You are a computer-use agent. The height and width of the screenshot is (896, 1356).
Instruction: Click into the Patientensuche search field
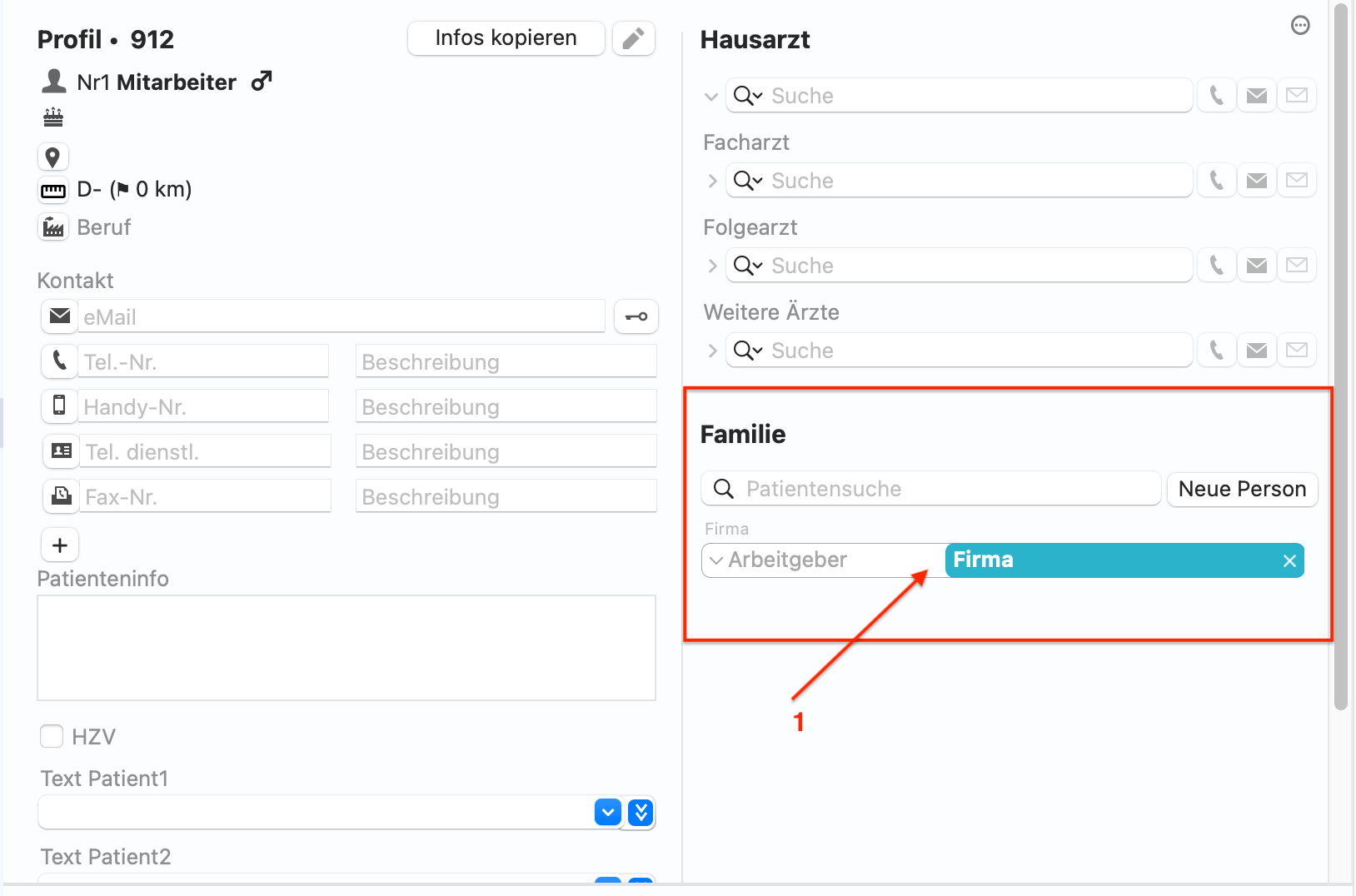coord(931,489)
